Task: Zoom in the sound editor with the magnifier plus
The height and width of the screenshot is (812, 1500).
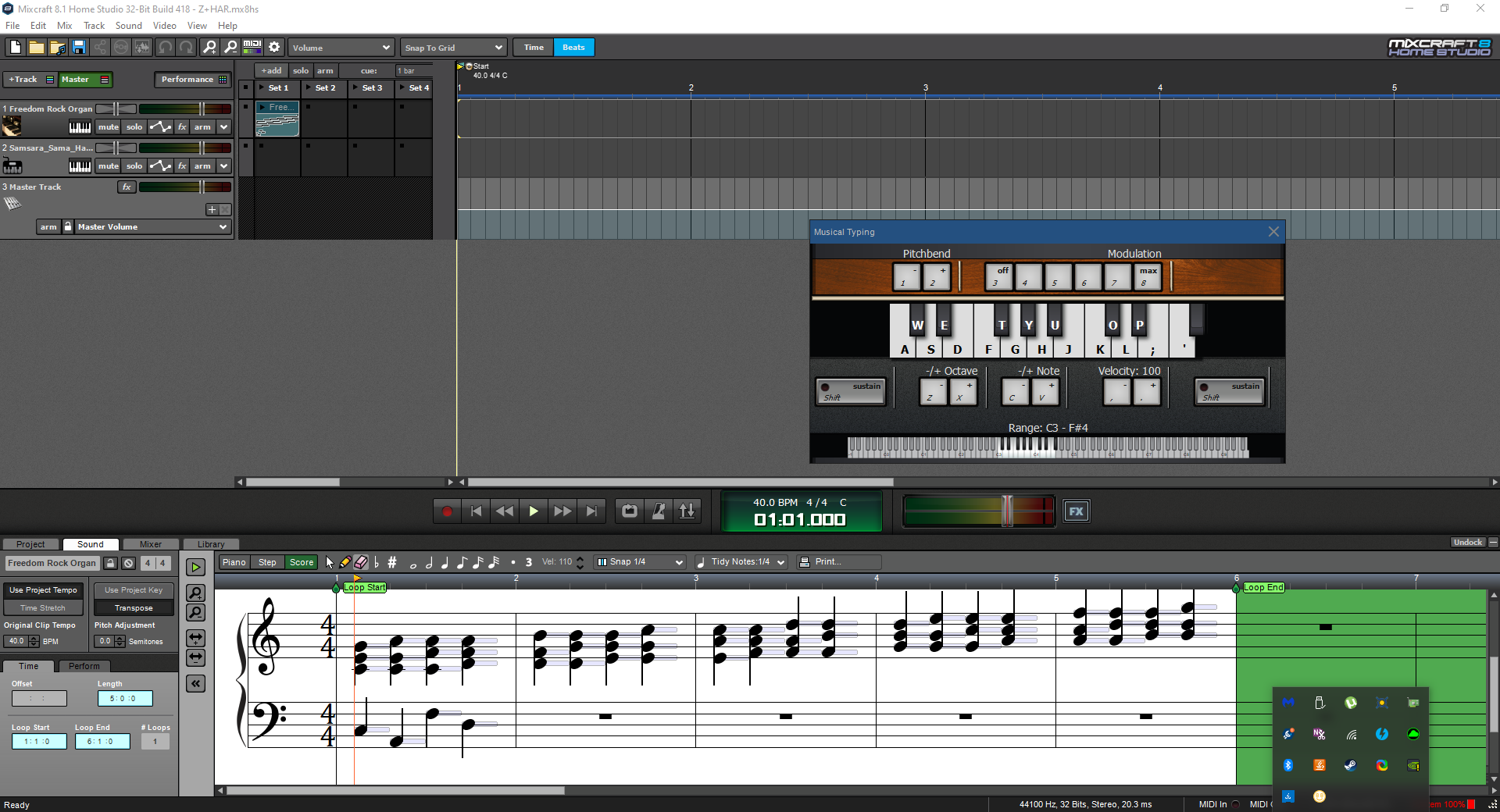Action: 196,593
